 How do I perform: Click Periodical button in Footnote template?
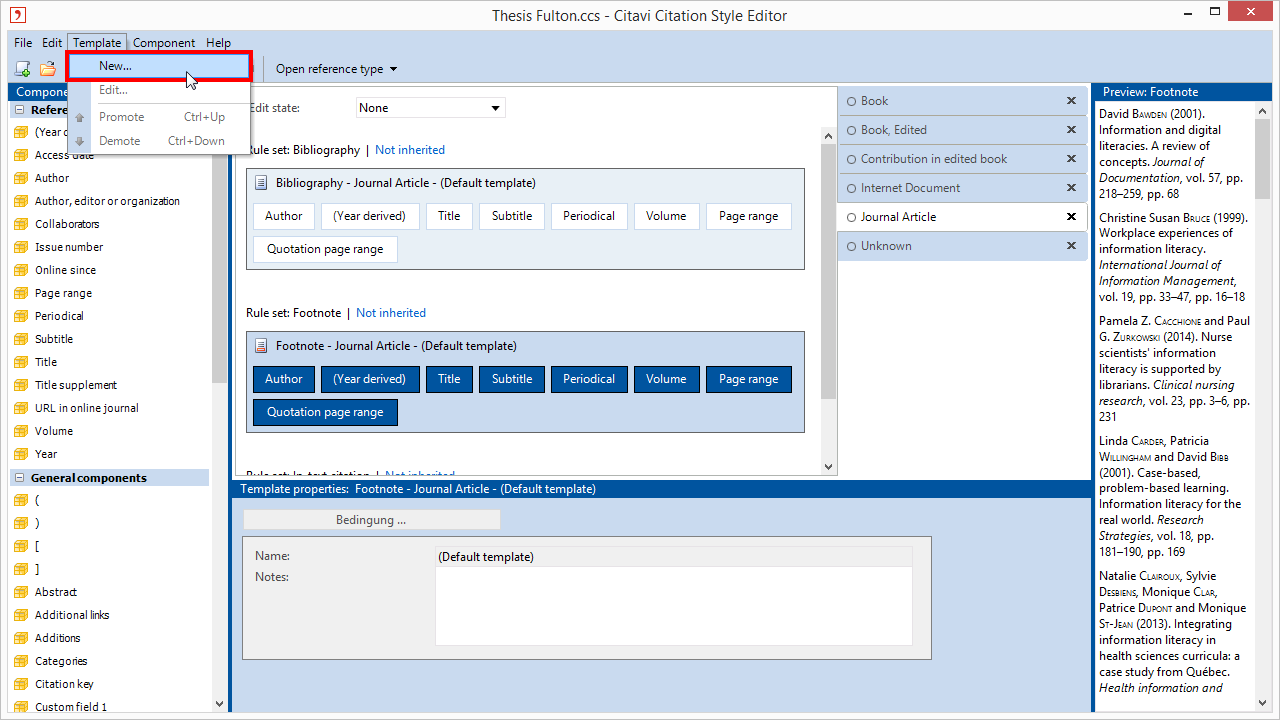pos(589,379)
